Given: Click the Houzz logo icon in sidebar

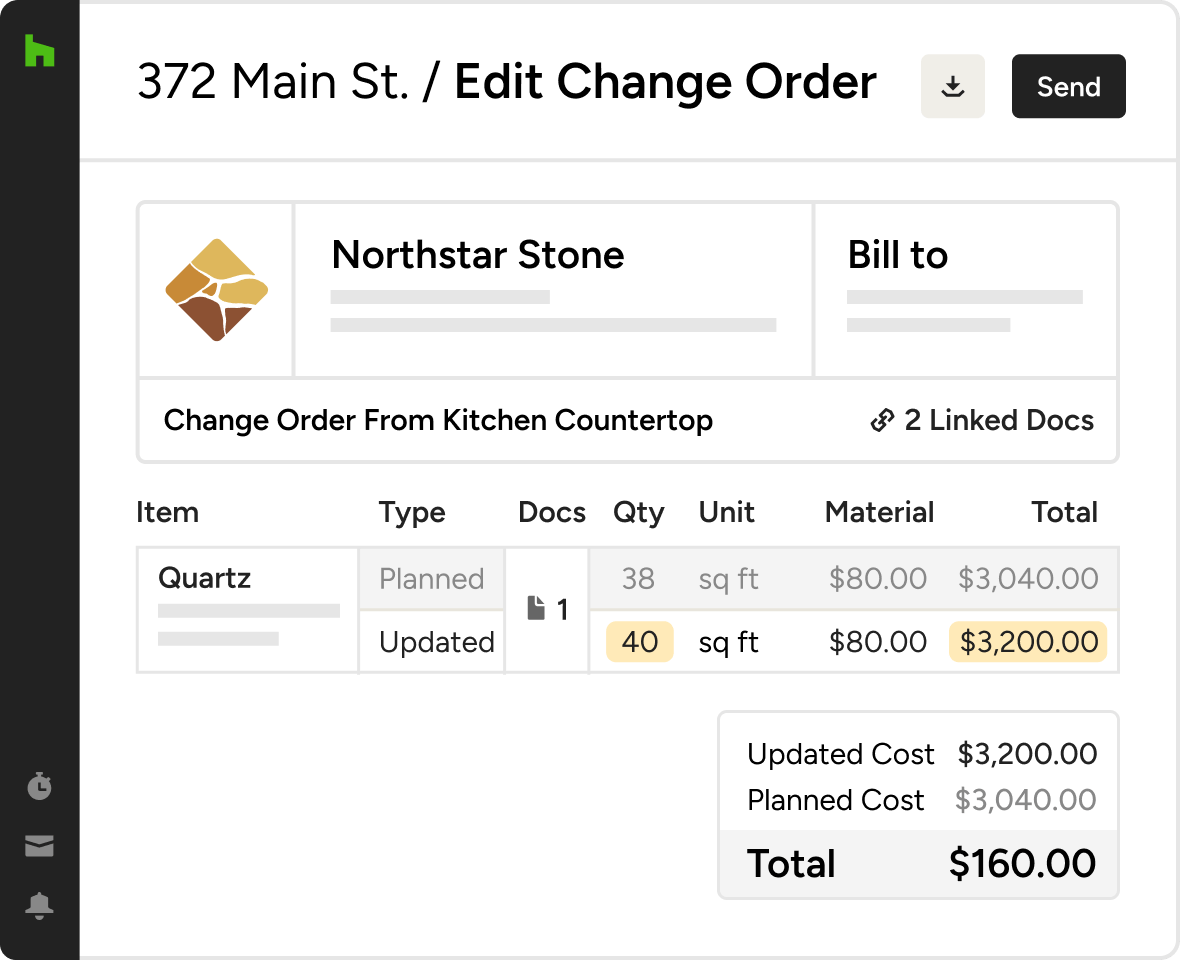Looking at the screenshot, I should coord(39,51).
